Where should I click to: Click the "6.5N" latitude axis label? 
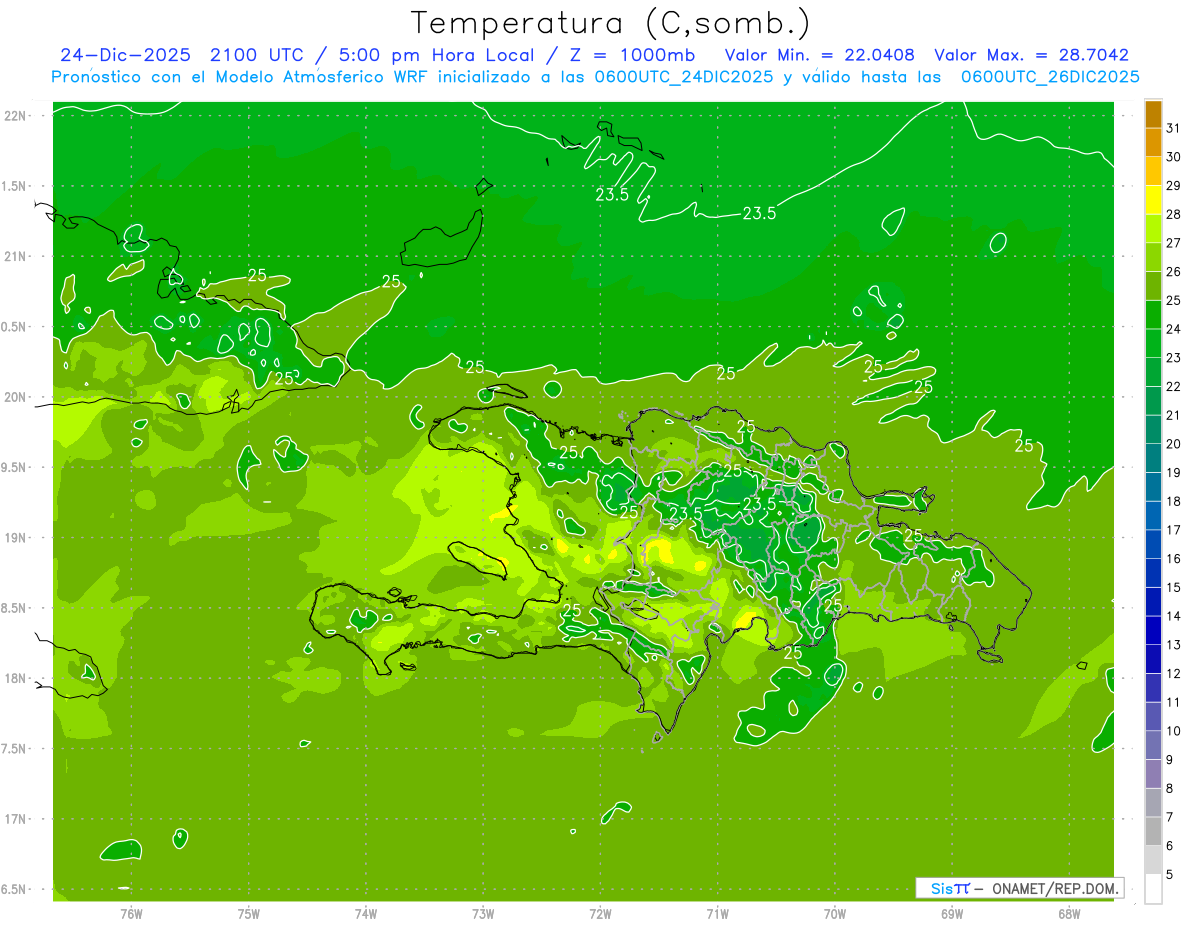click(x=15, y=889)
